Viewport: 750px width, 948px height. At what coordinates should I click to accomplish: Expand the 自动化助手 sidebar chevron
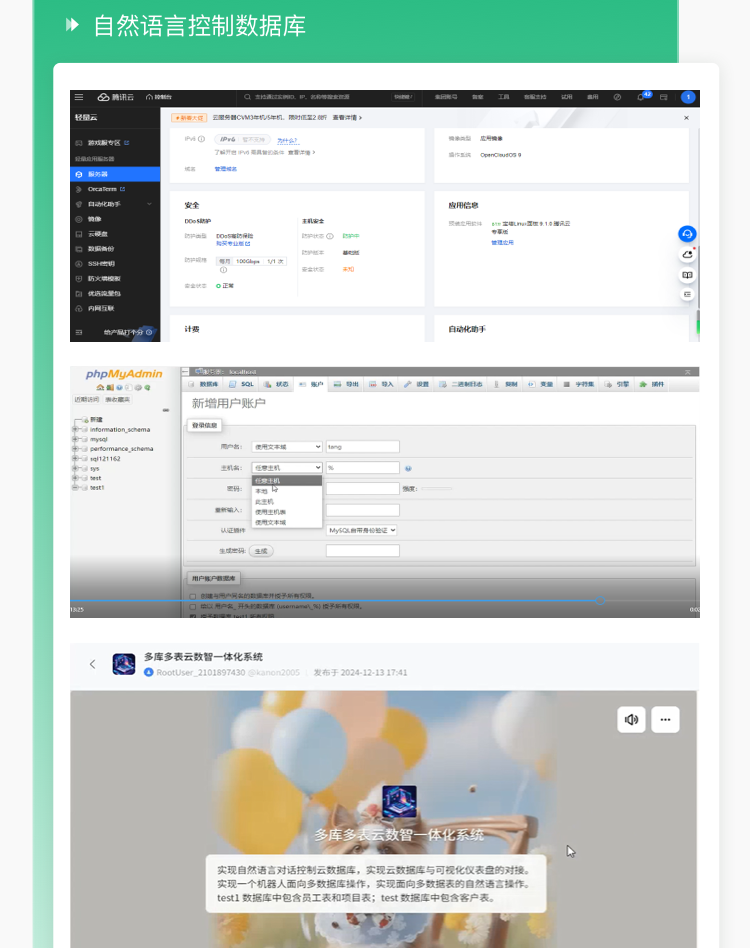tap(149, 204)
